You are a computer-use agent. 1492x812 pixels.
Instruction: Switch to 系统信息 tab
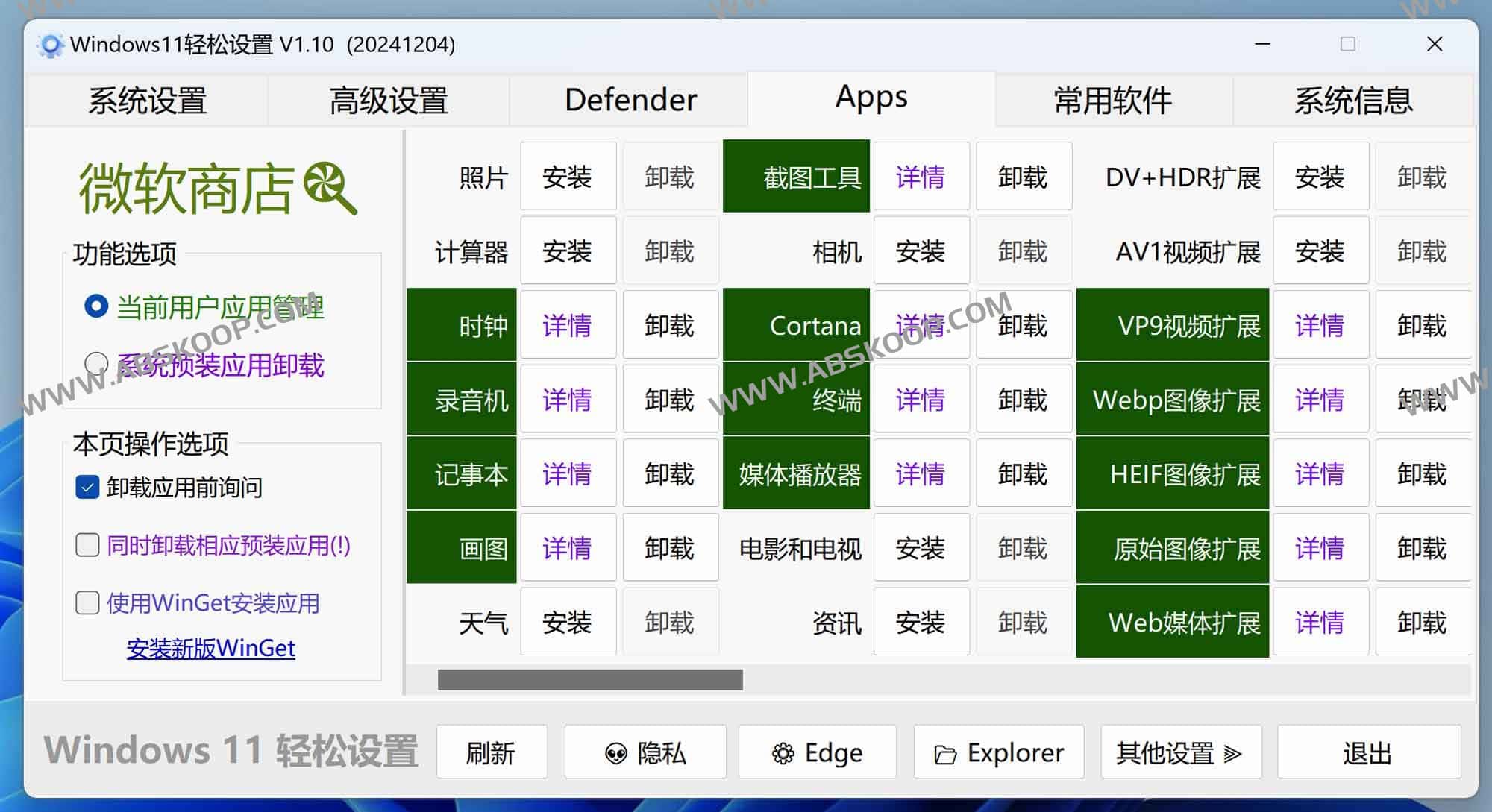[x=1353, y=100]
